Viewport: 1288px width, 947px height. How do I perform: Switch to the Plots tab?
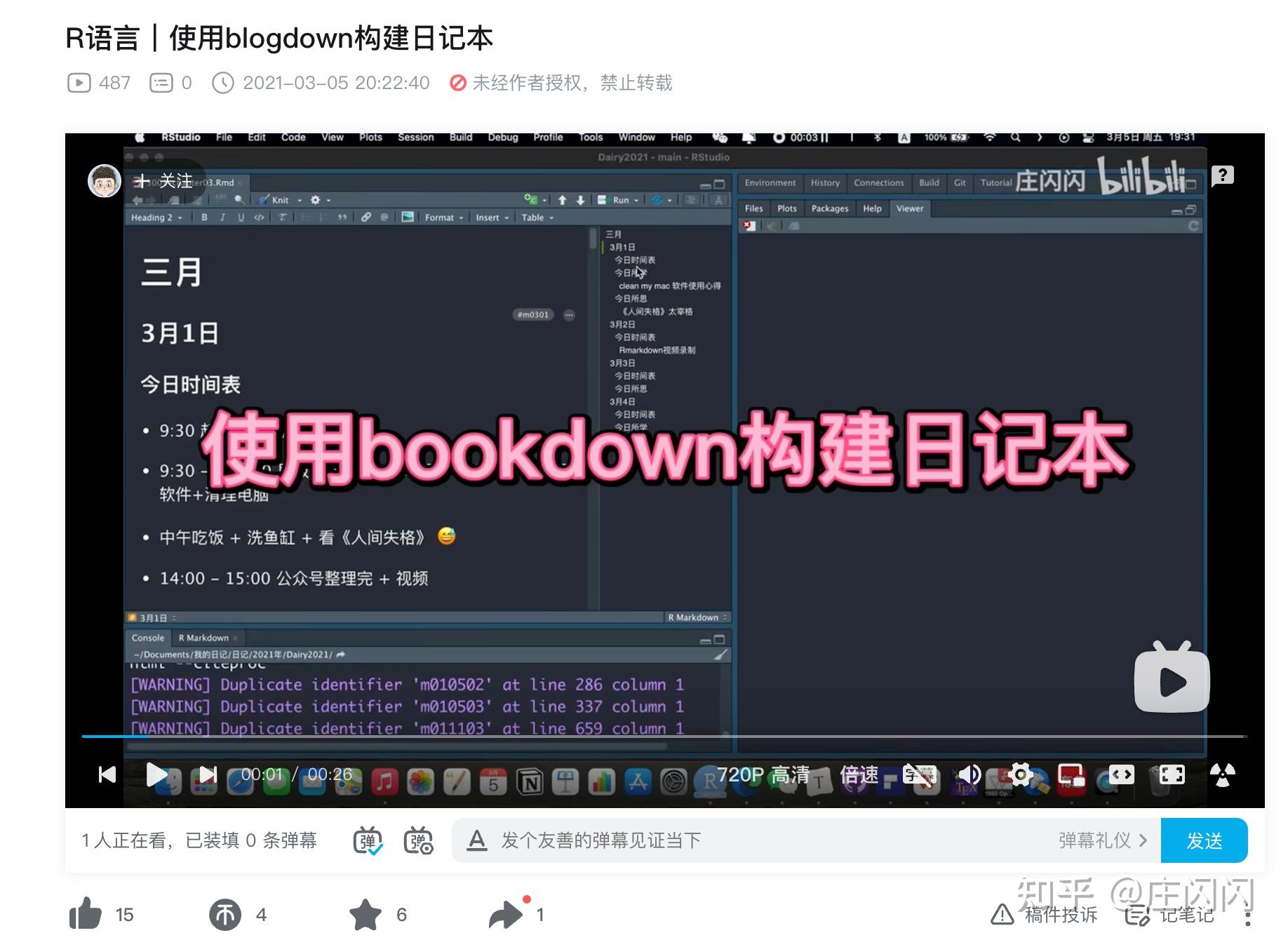tap(786, 208)
